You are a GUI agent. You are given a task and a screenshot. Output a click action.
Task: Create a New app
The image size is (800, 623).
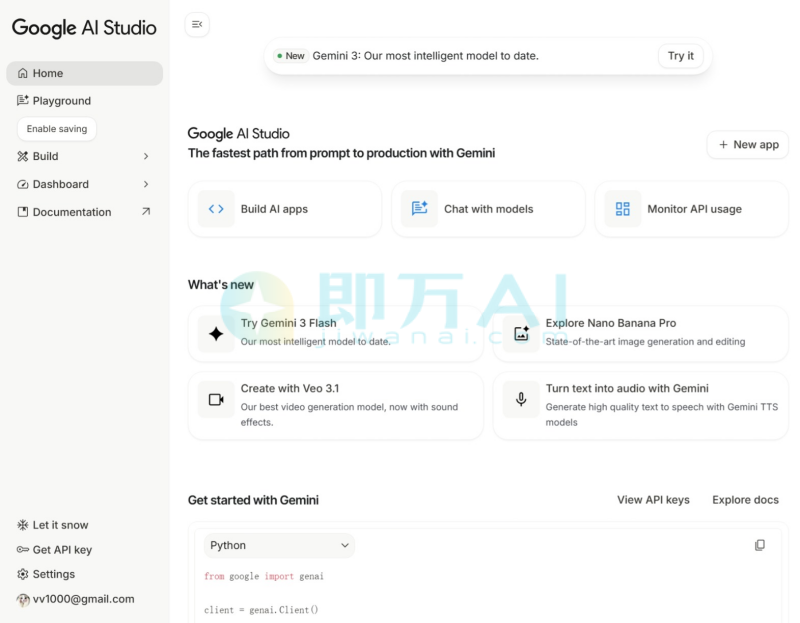pyautogui.click(x=747, y=145)
